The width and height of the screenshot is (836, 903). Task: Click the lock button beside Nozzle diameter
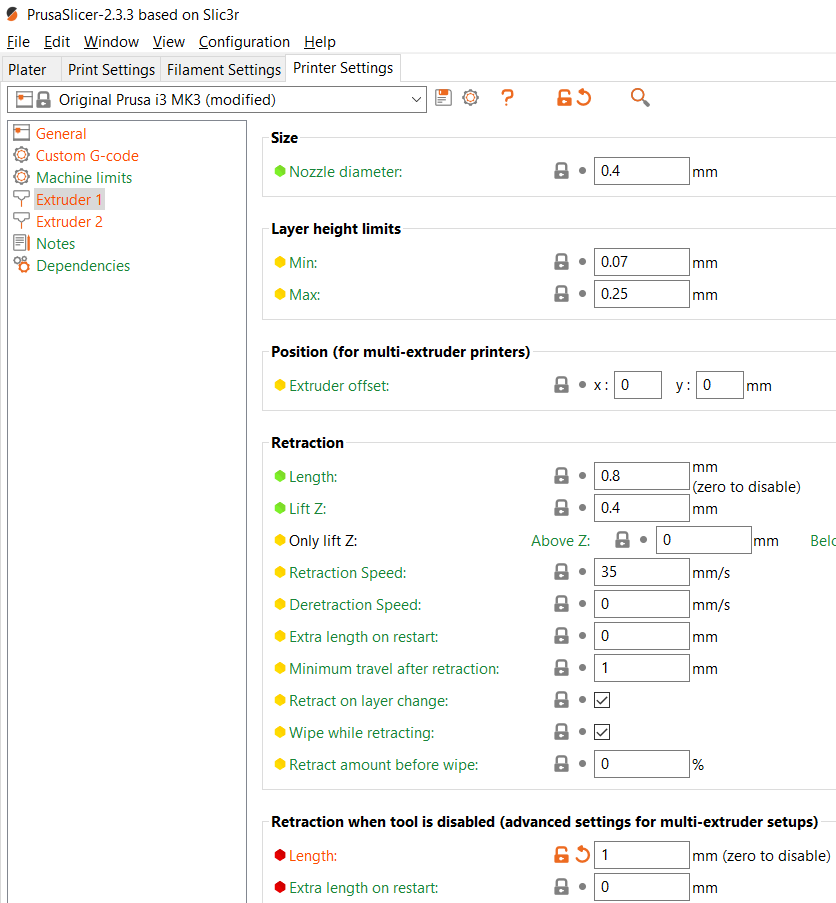coord(561,171)
